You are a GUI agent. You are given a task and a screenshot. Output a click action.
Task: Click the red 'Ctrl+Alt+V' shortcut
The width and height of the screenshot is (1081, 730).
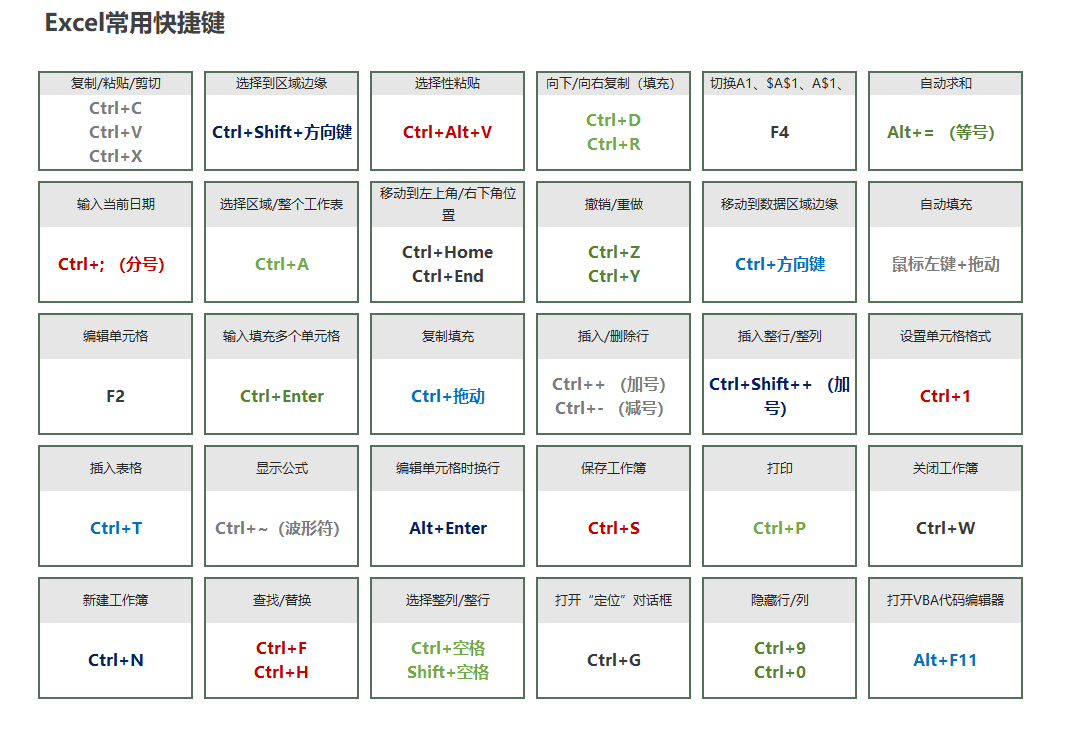(447, 132)
